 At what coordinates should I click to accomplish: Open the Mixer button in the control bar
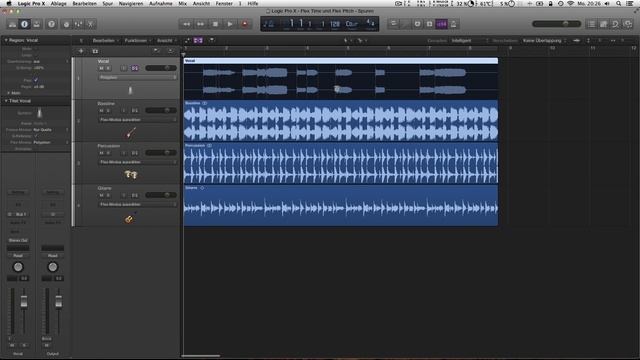point(78,24)
